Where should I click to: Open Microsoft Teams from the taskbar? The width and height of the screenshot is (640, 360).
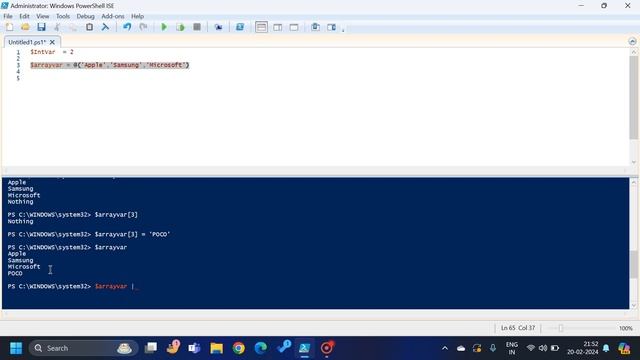(194, 348)
